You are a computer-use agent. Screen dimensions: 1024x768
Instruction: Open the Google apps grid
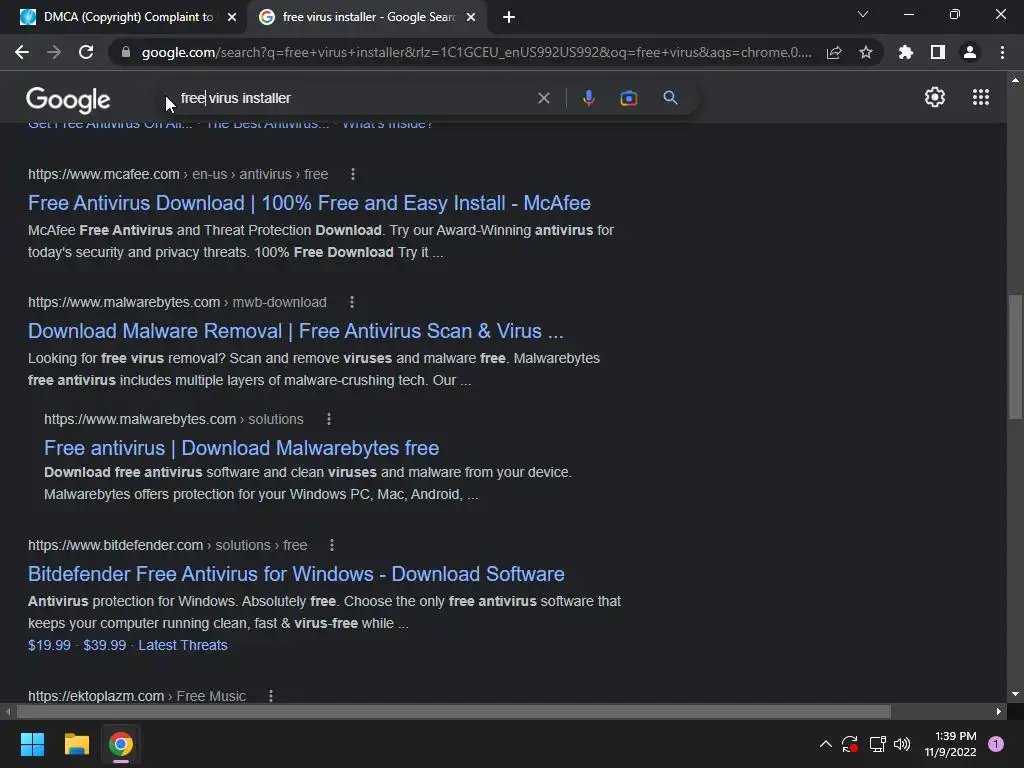point(980,97)
